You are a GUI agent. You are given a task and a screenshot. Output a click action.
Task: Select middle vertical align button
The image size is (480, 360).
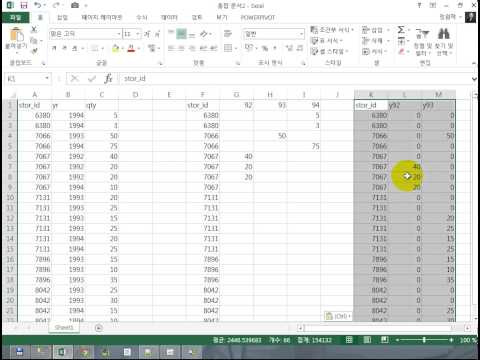tap(182, 34)
